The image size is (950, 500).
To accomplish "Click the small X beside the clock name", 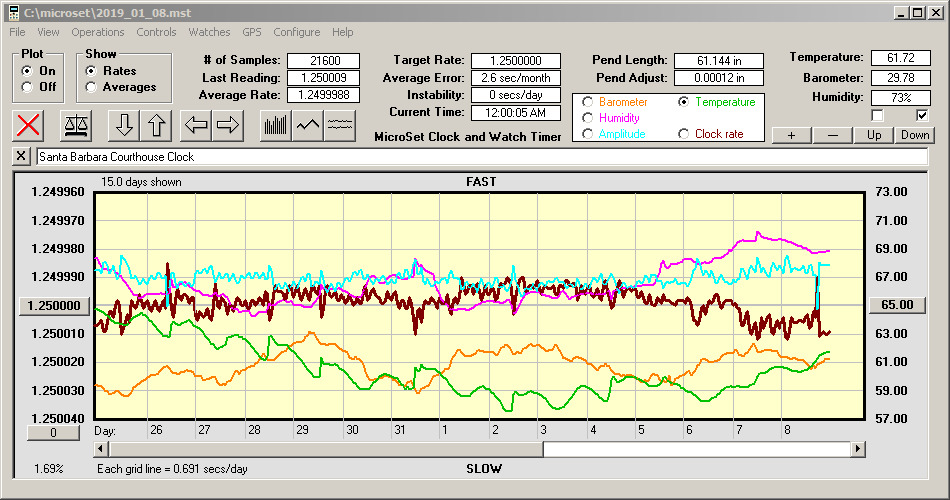I will [x=21, y=156].
